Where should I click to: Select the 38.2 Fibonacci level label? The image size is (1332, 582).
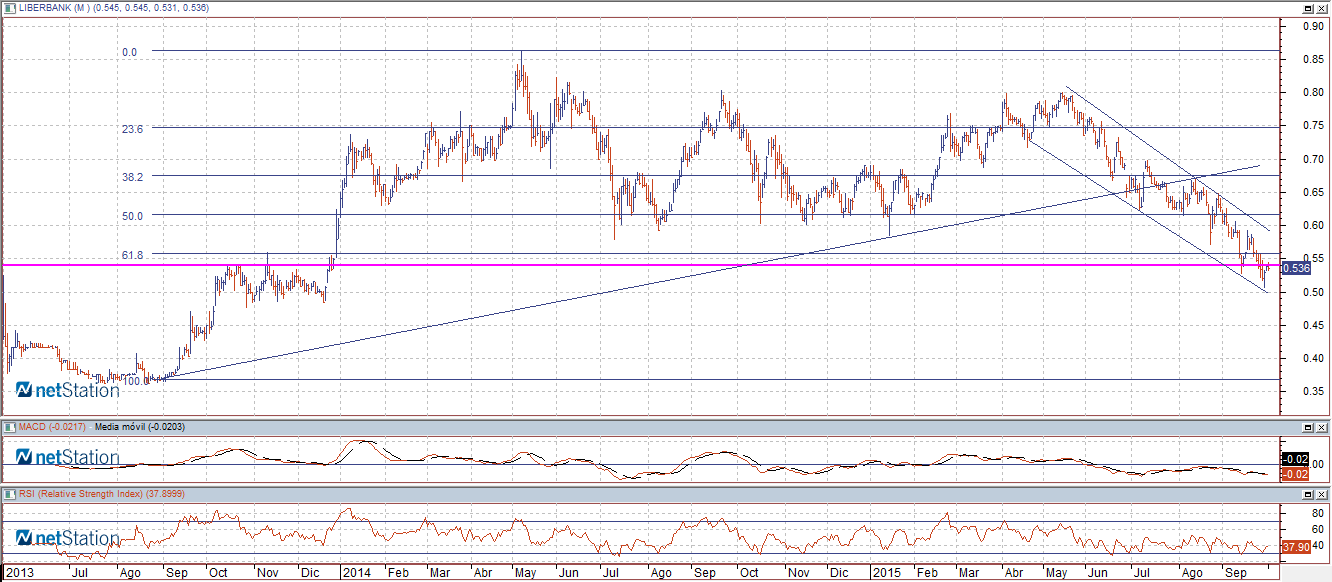click(x=132, y=176)
